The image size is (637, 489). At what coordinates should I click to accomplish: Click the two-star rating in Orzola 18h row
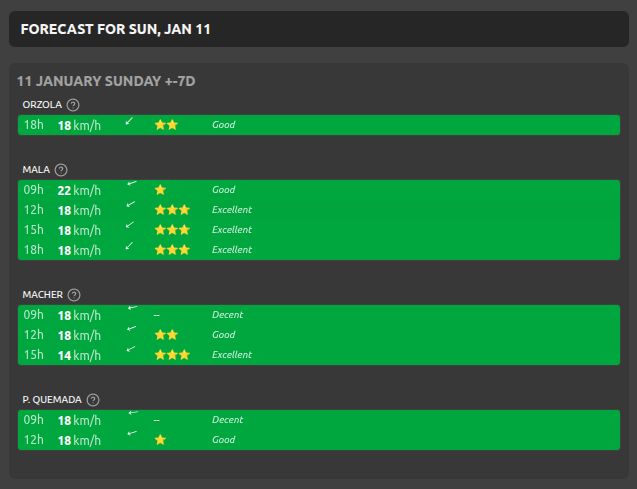pyautogui.click(x=165, y=125)
